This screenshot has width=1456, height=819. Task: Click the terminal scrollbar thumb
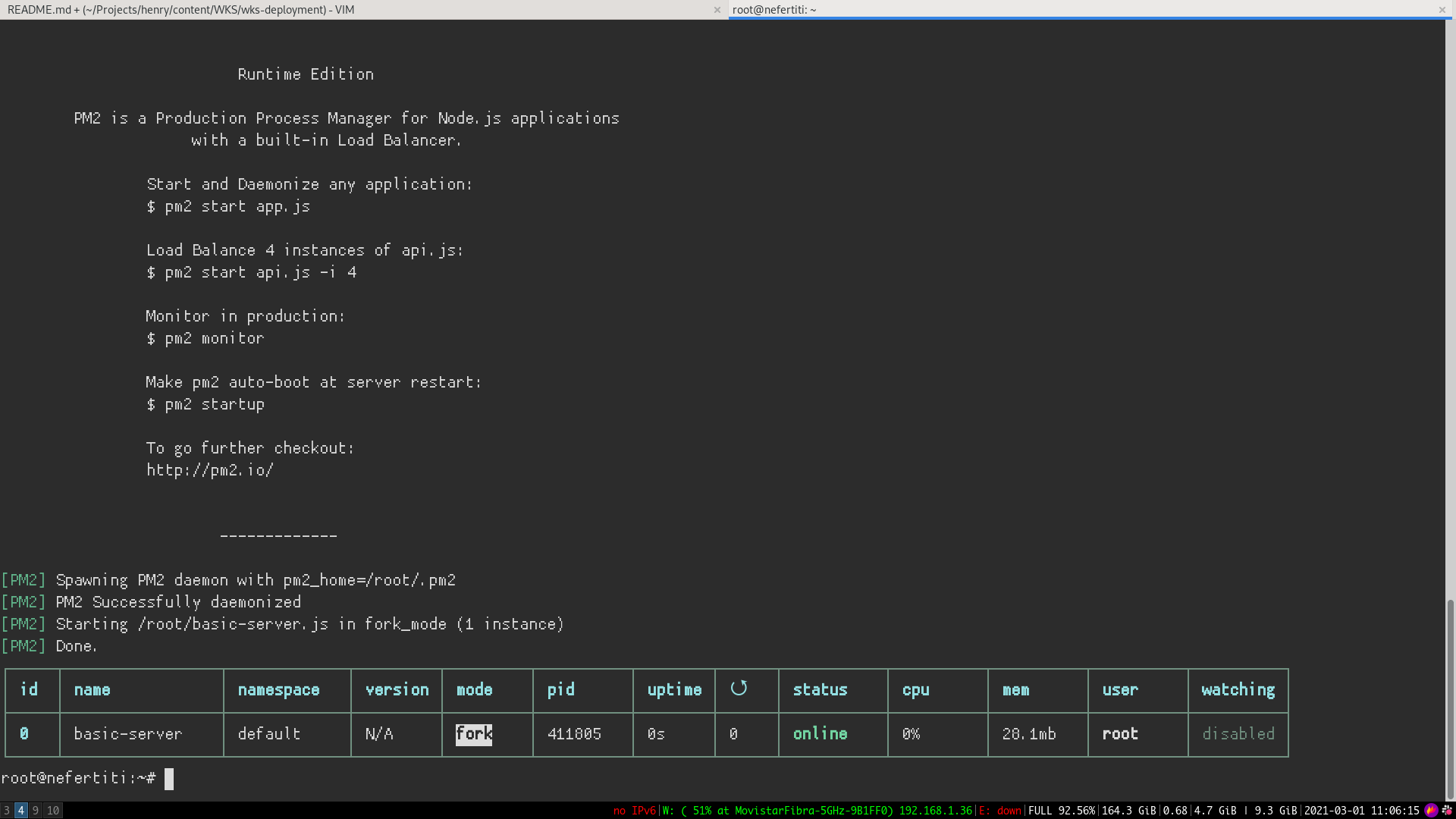[x=1450, y=698]
